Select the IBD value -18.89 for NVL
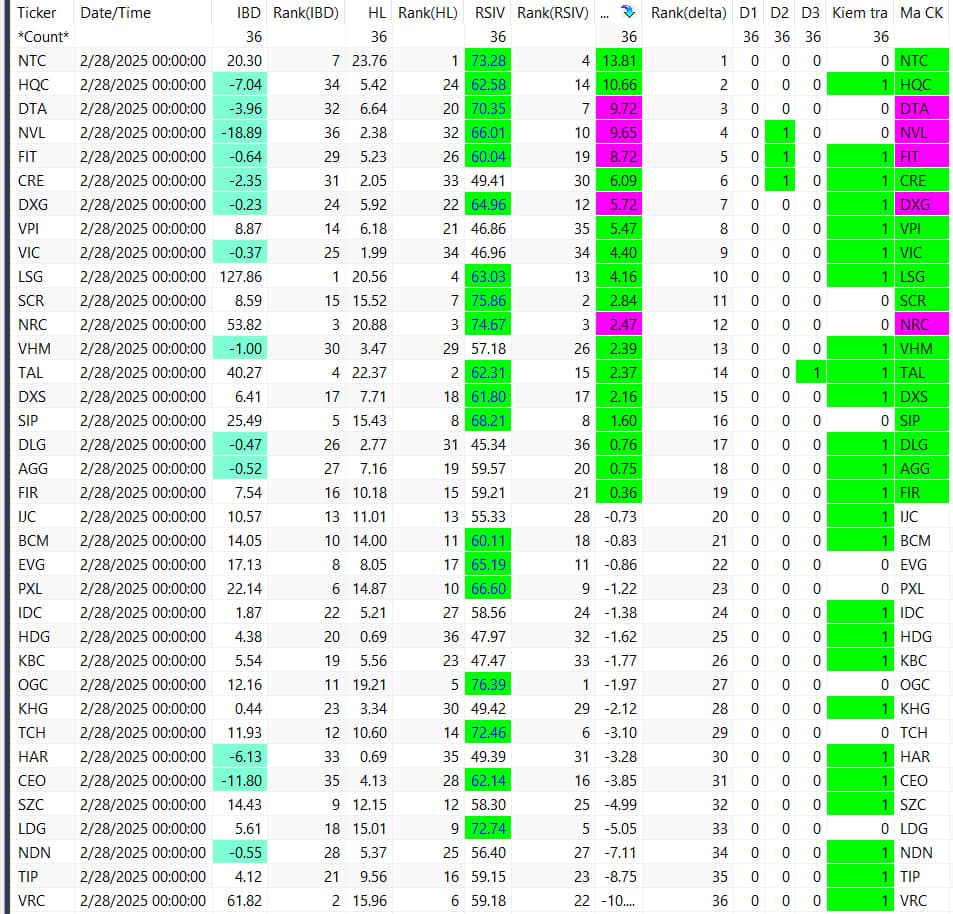Viewport: 953px width, 914px height. (240, 132)
